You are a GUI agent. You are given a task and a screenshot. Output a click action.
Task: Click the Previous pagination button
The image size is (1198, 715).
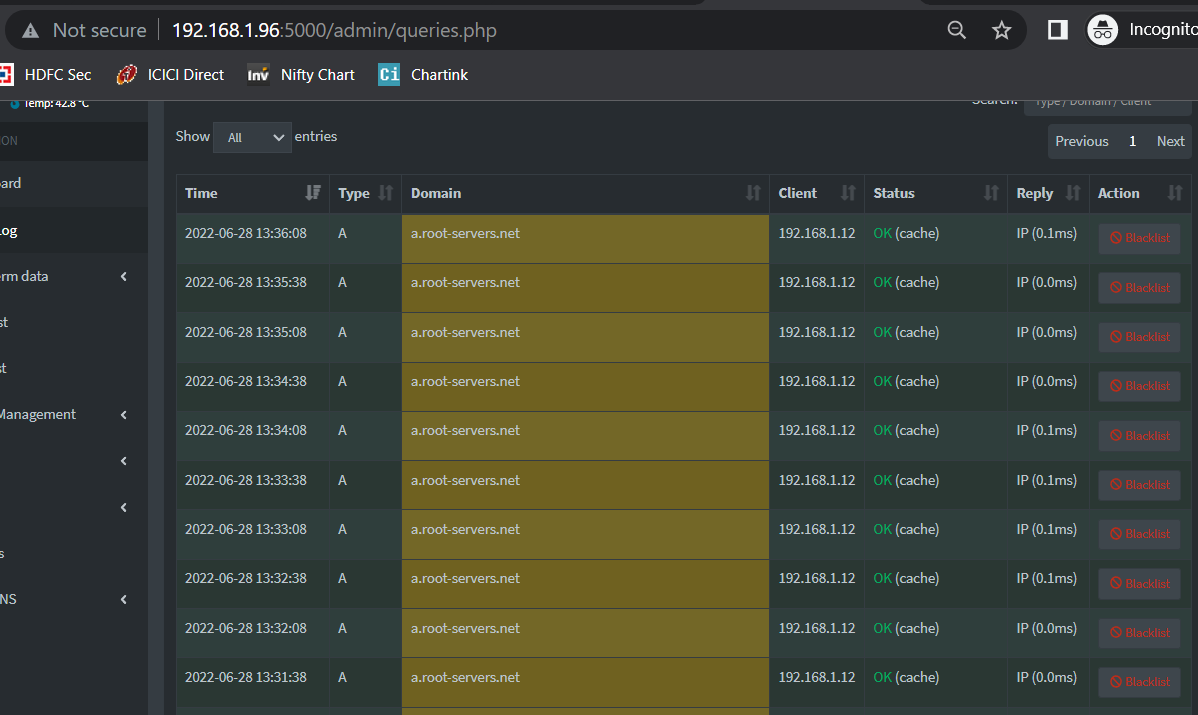click(1081, 141)
